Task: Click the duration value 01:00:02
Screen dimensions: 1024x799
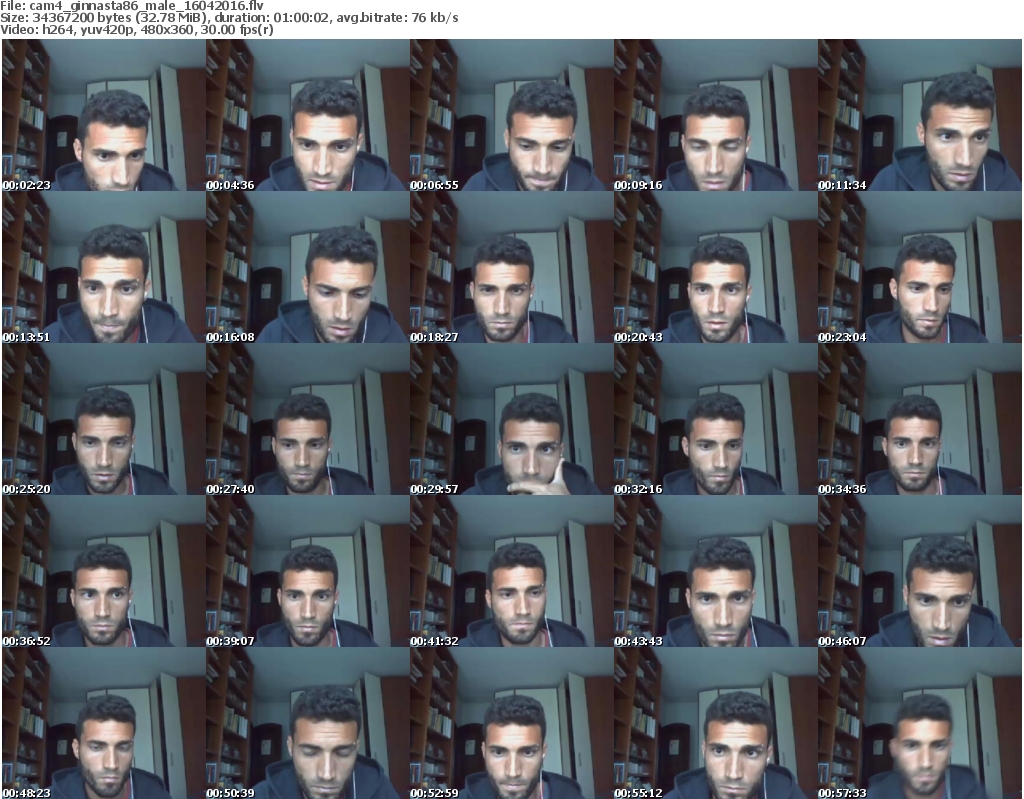Action: 300,18
